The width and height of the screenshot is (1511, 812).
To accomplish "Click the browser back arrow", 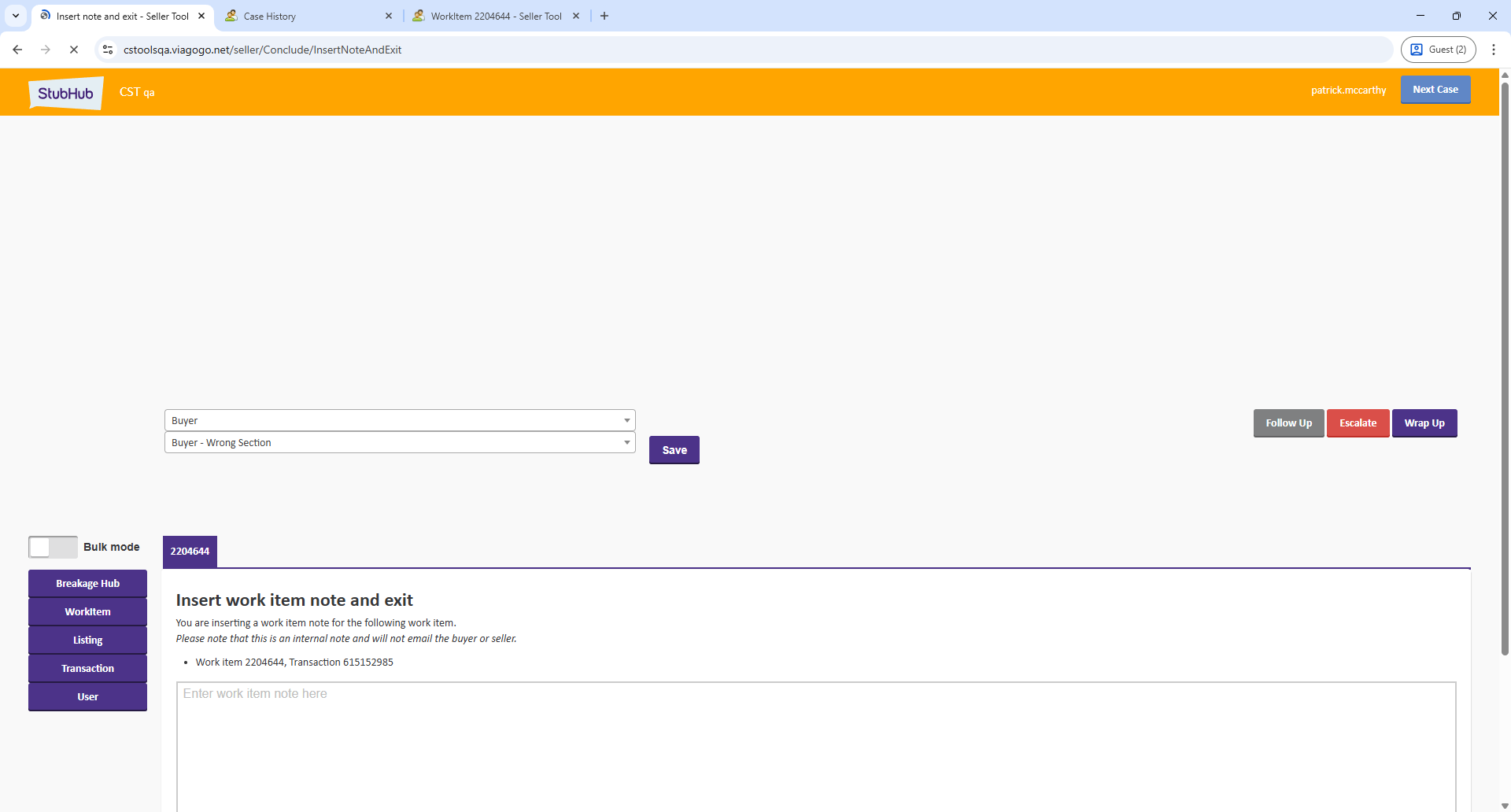I will point(17,50).
